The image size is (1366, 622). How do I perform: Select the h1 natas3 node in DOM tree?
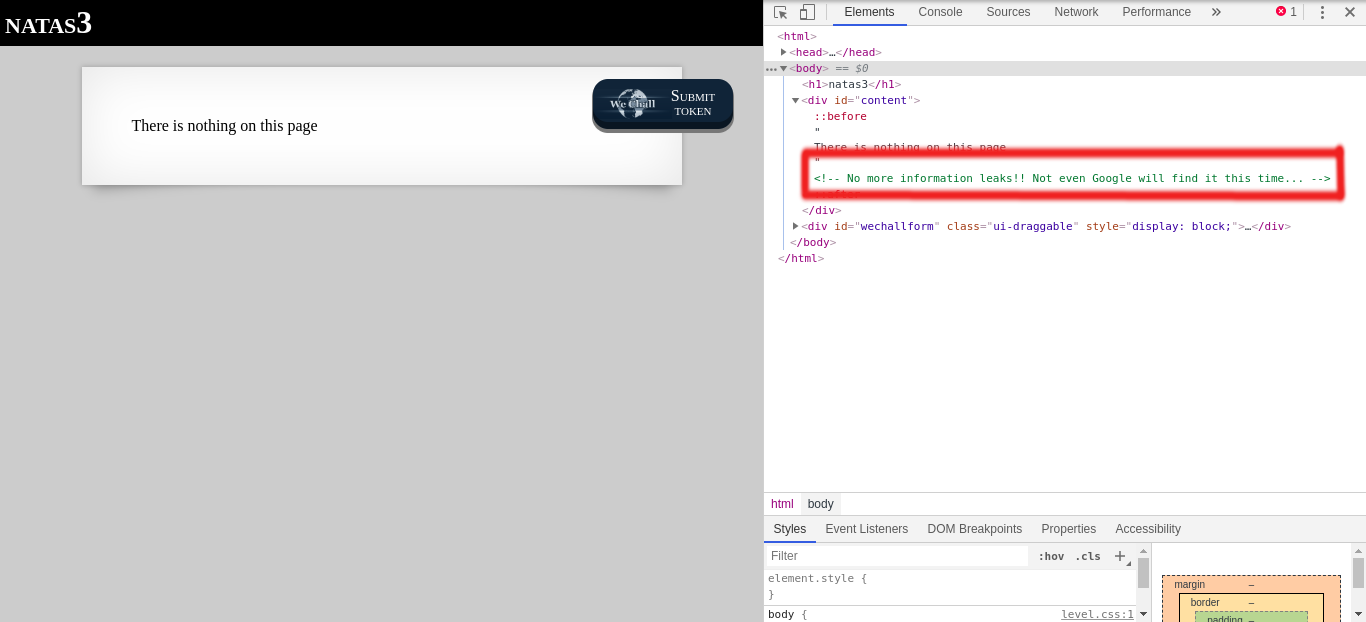851,84
